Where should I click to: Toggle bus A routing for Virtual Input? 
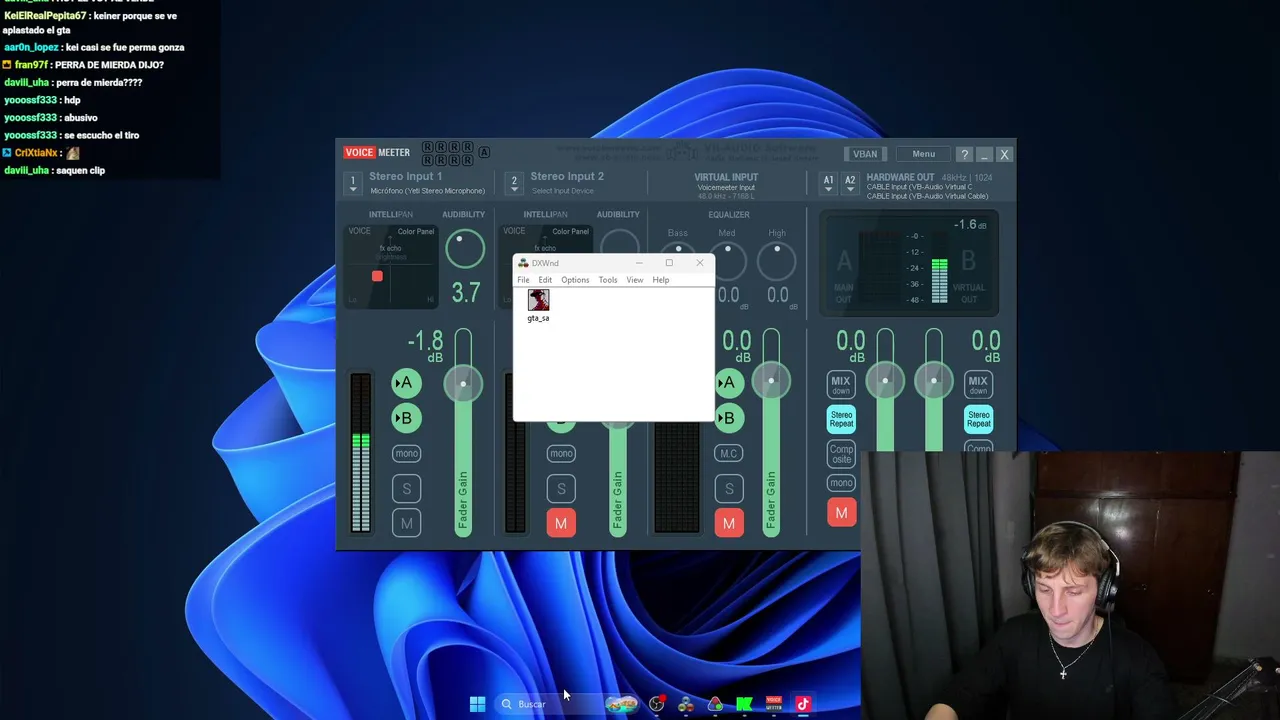click(729, 383)
